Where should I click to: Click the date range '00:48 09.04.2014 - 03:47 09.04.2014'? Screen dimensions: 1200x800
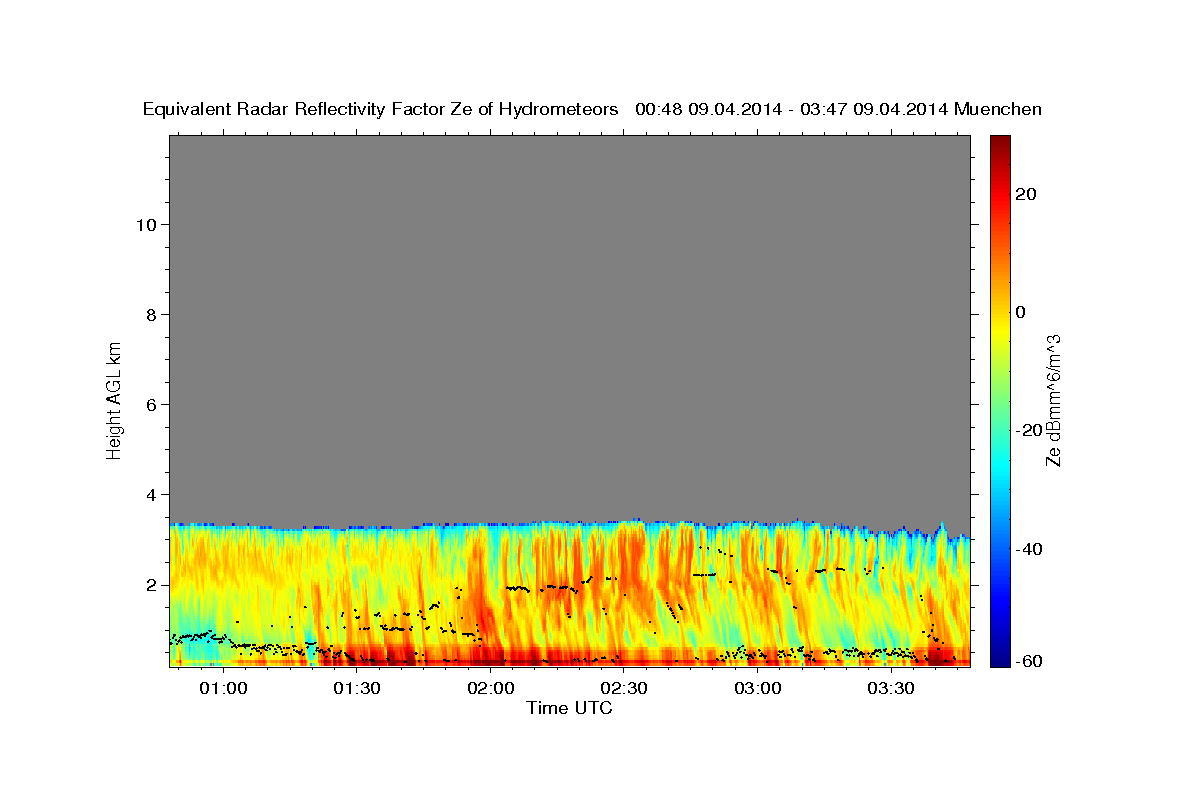tap(791, 110)
